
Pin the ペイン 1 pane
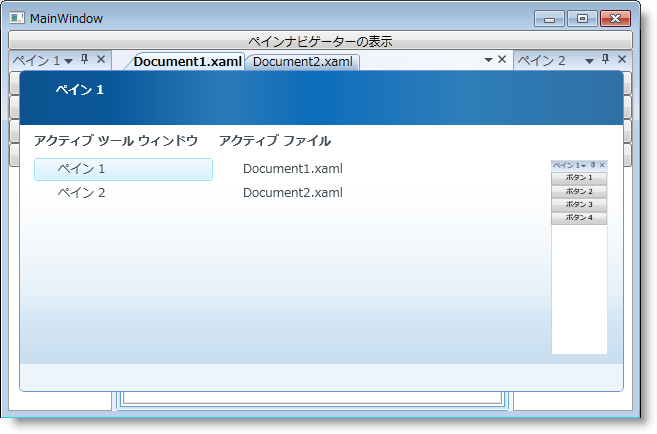tap(85, 59)
